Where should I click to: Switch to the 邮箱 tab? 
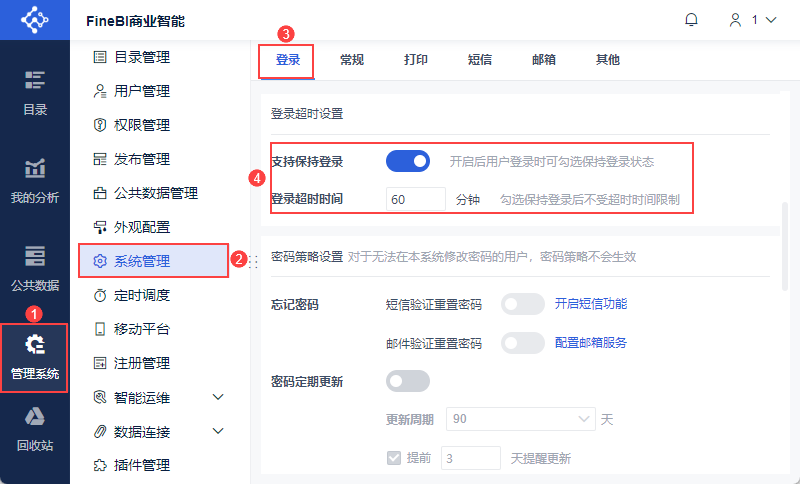point(544,60)
